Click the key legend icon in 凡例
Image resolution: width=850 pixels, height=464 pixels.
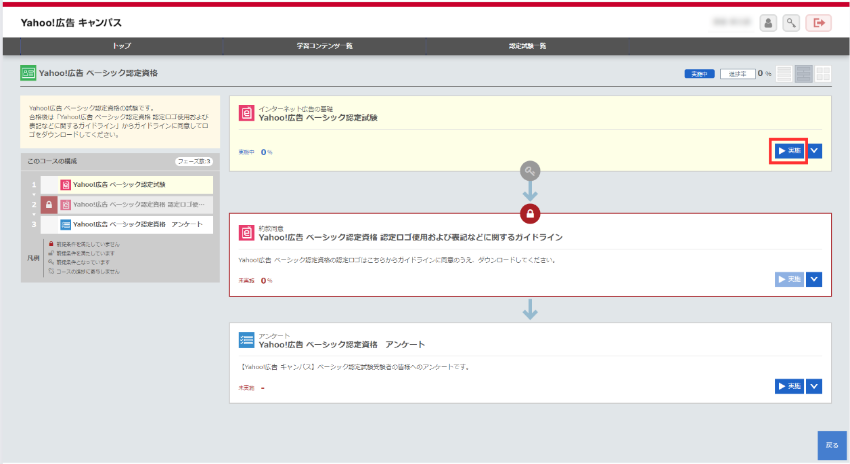tap(51, 262)
